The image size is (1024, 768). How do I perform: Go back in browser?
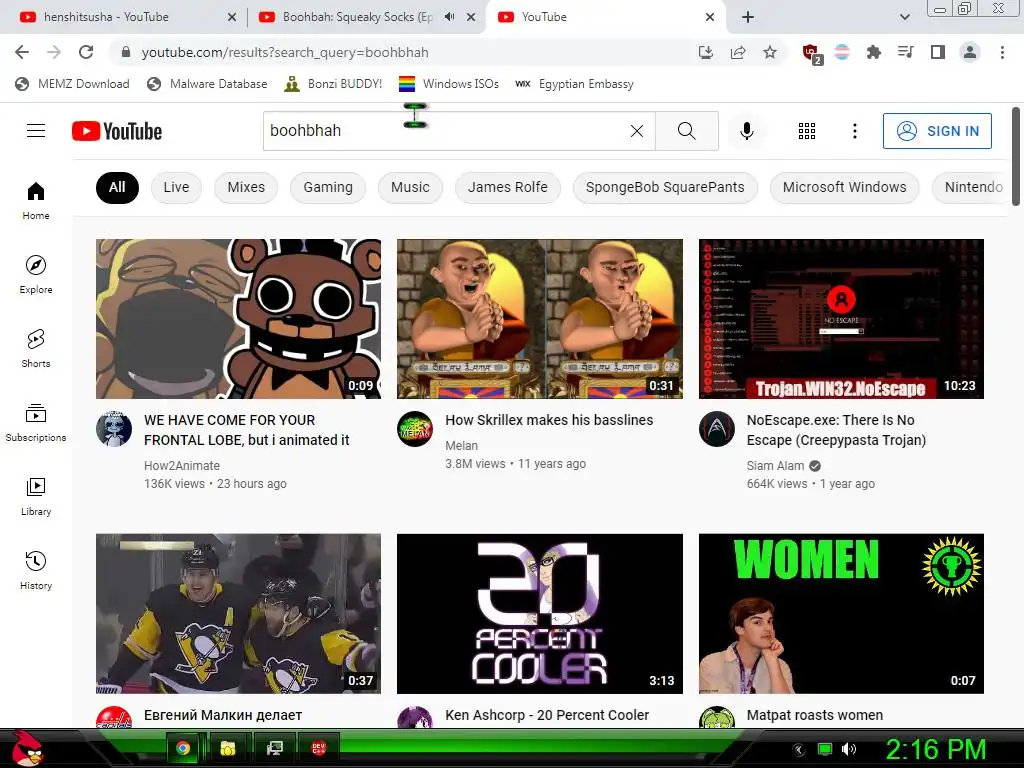(x=22, y=52)
